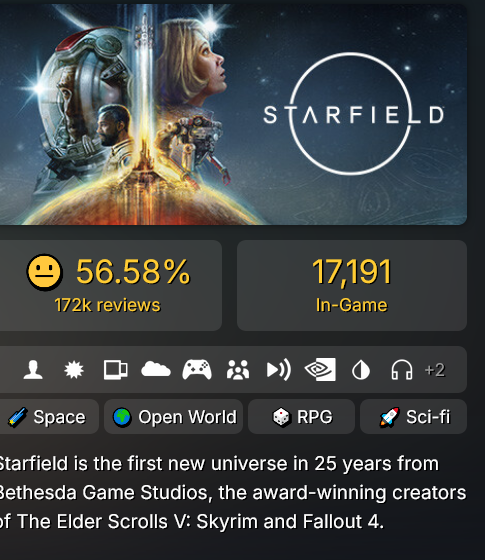Click the Steam Cloud icon

[156, 370]
